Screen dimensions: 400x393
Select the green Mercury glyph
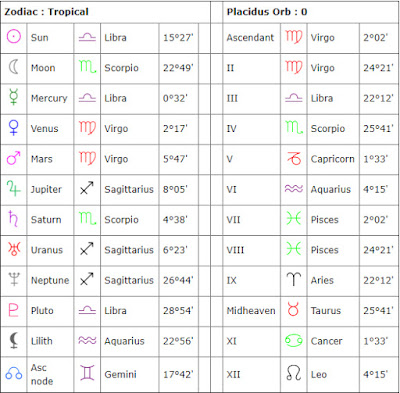click(x=14, y=97)
